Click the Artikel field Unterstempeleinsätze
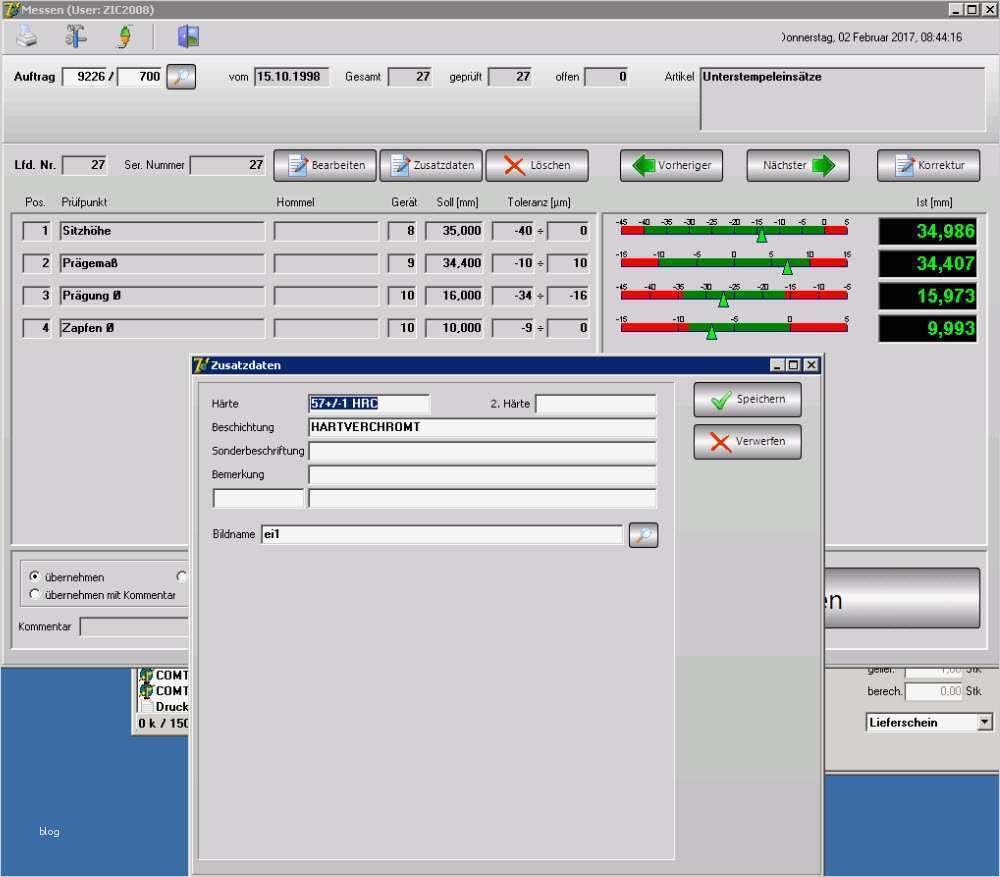 [842, 99]
